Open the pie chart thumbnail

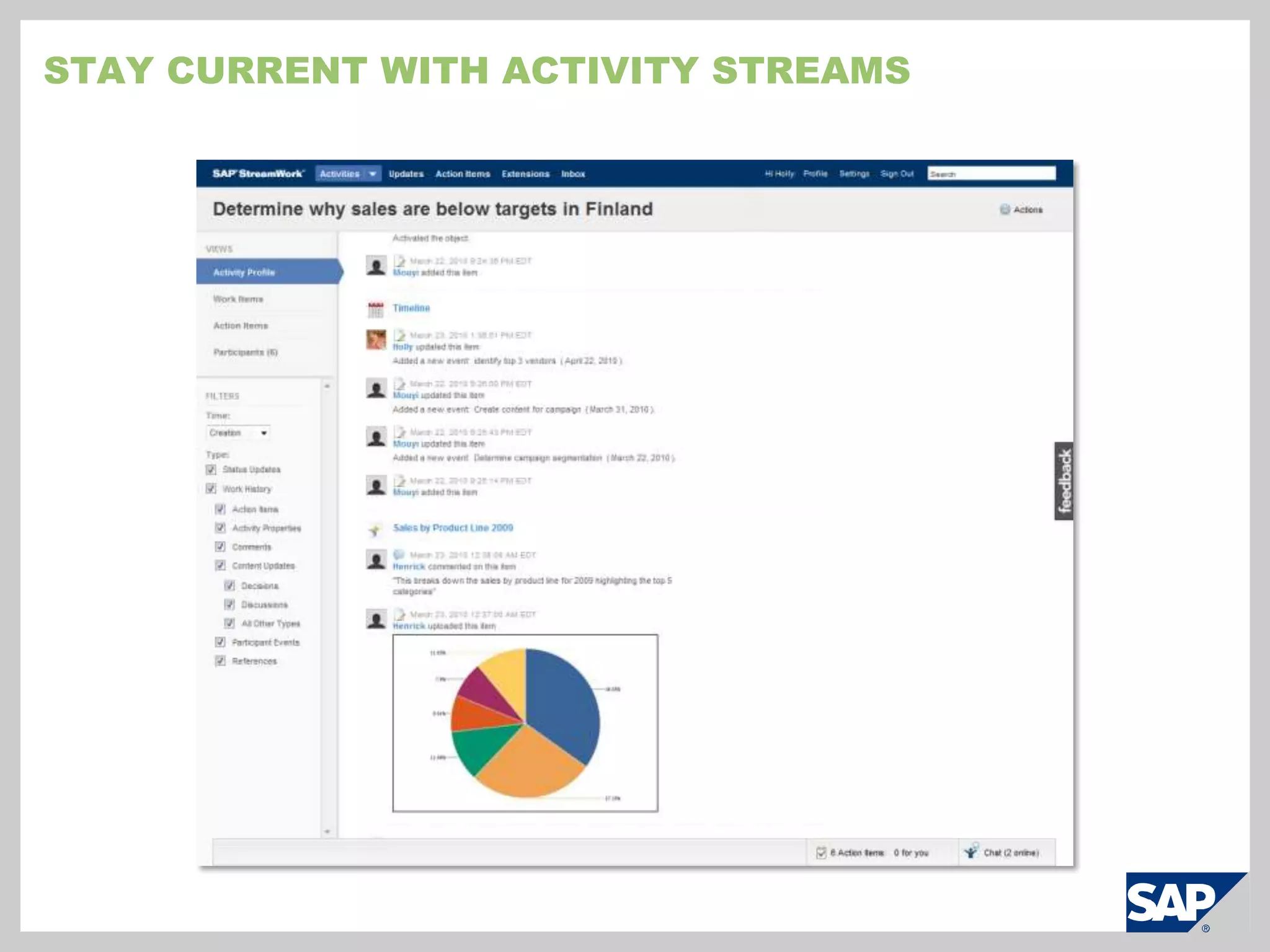point(525,723)
